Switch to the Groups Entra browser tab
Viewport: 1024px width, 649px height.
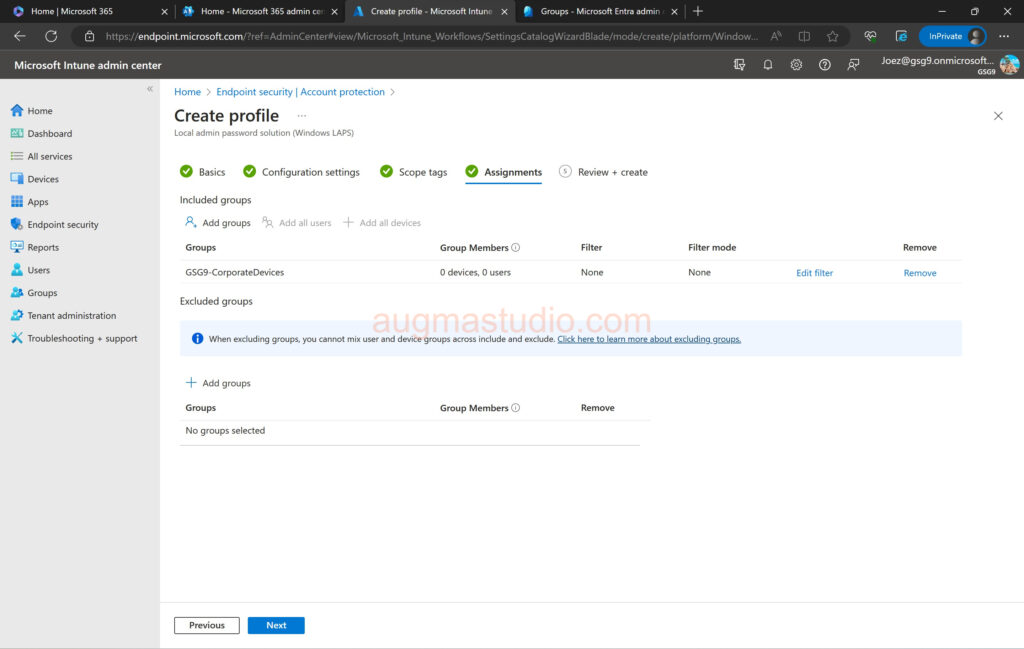click(x=590, y=11)
